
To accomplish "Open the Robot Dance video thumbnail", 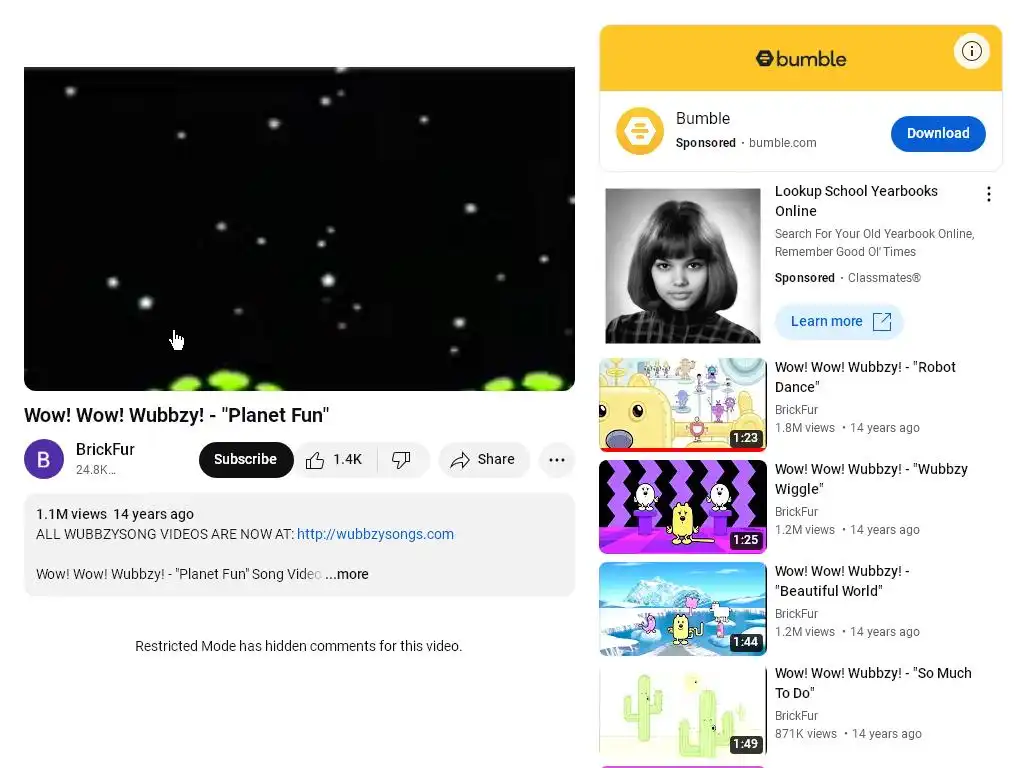I will [x=682, y=404].
